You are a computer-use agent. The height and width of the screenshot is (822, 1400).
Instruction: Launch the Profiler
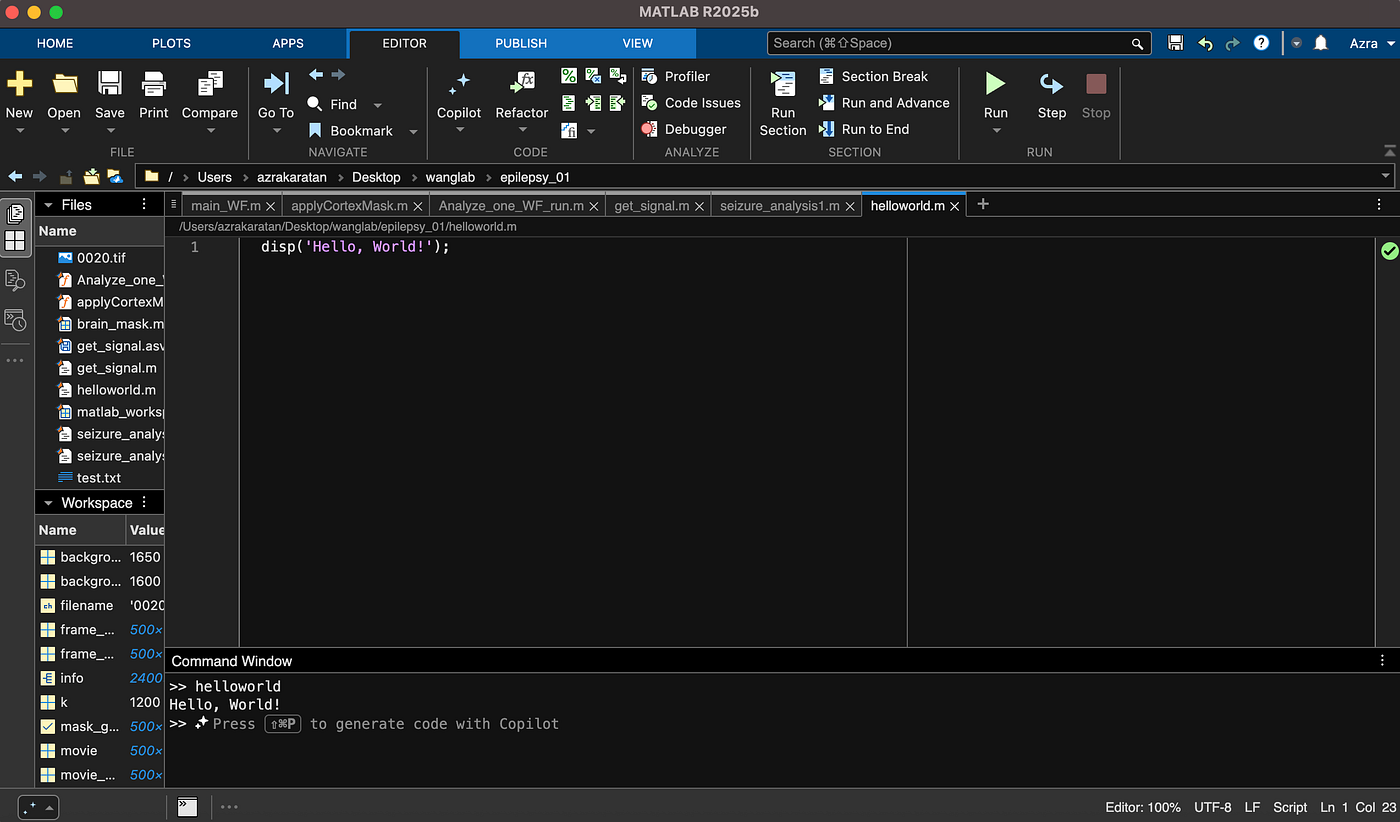pos(675,76)
